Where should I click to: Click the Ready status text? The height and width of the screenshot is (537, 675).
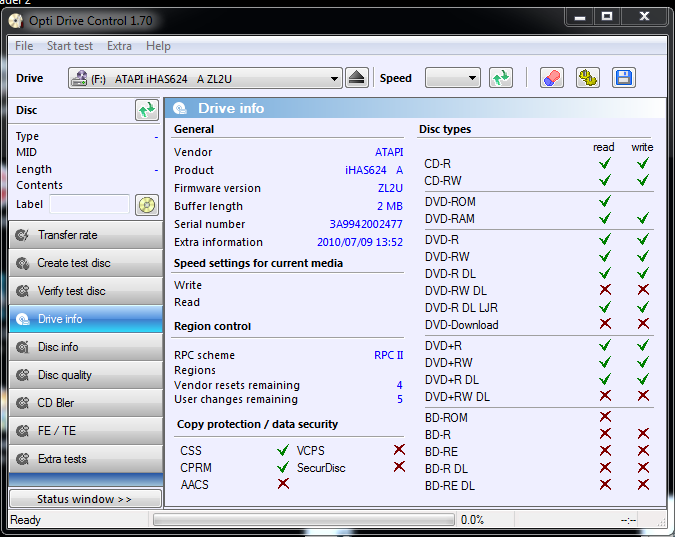25,520
